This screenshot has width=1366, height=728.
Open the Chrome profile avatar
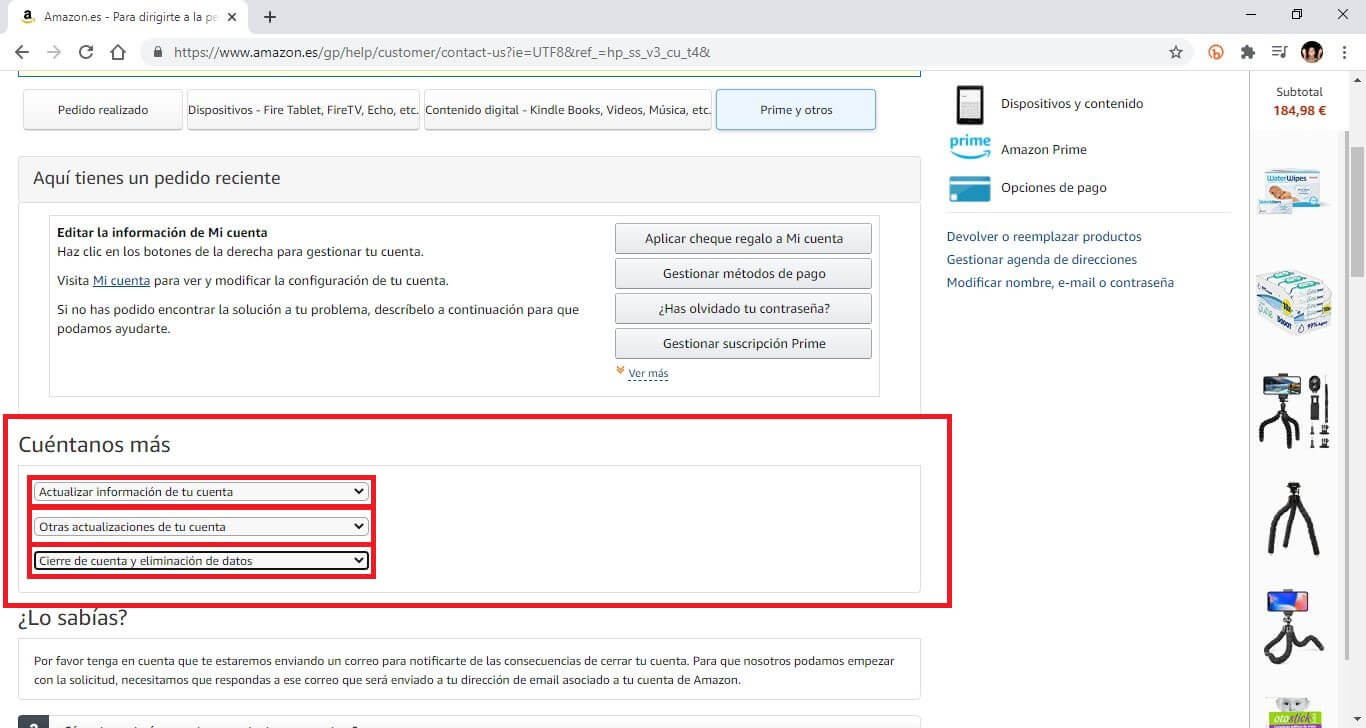(1311, 52)
